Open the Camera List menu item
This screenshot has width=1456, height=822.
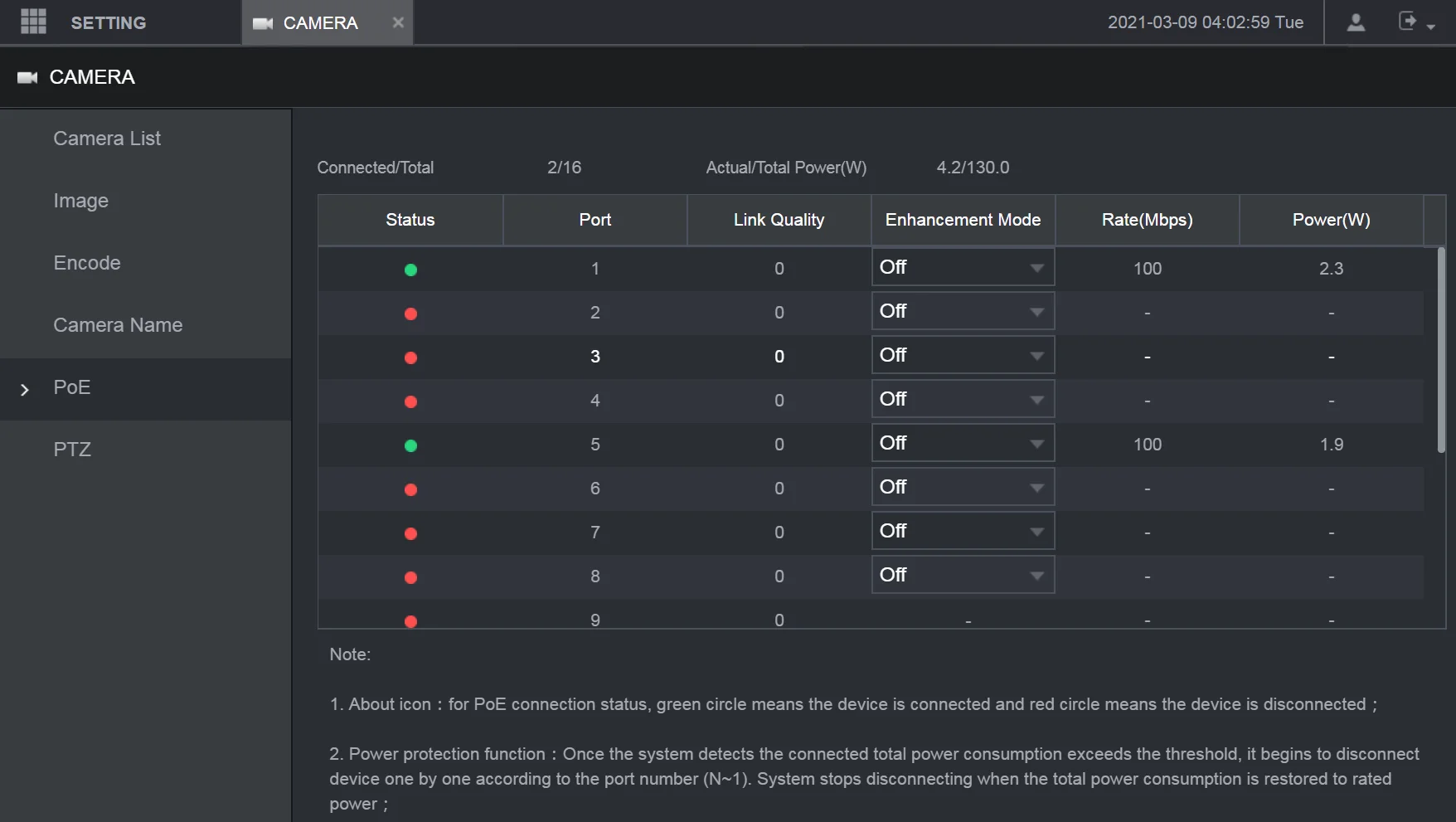[x=107, y=139]
